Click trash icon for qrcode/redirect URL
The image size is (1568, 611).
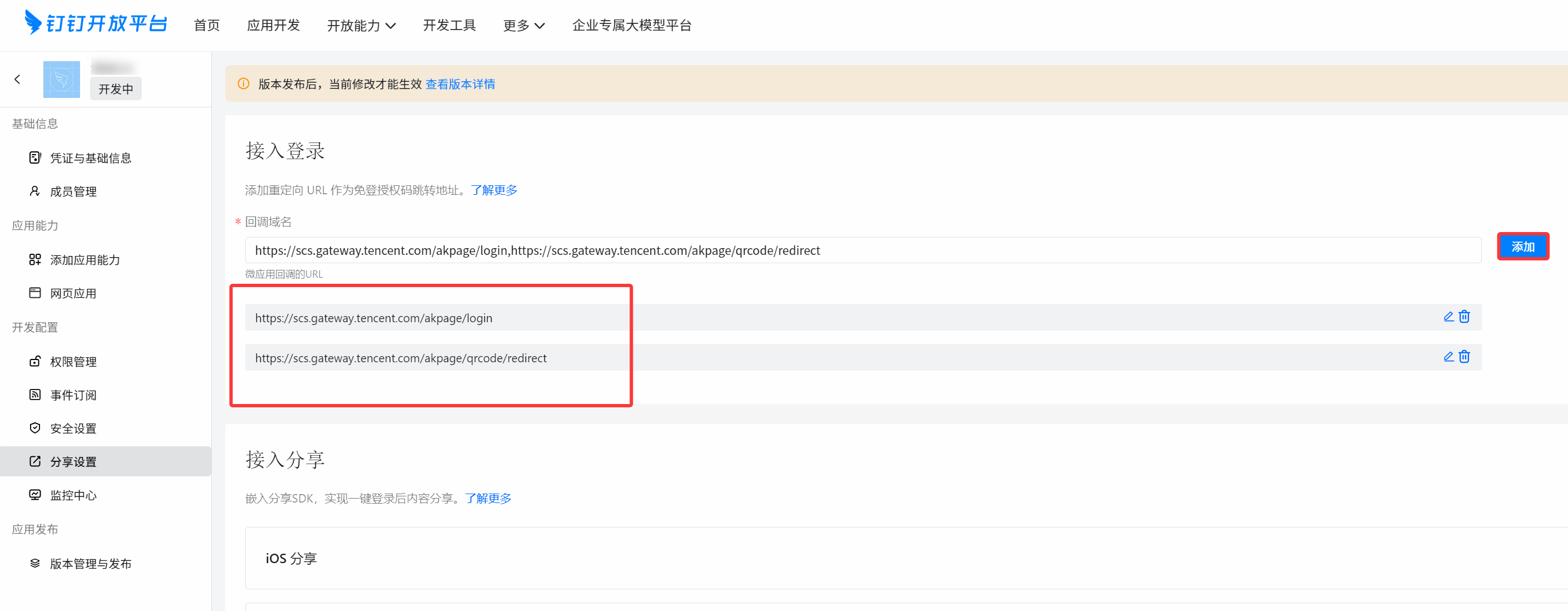(x=1464, y=357)
